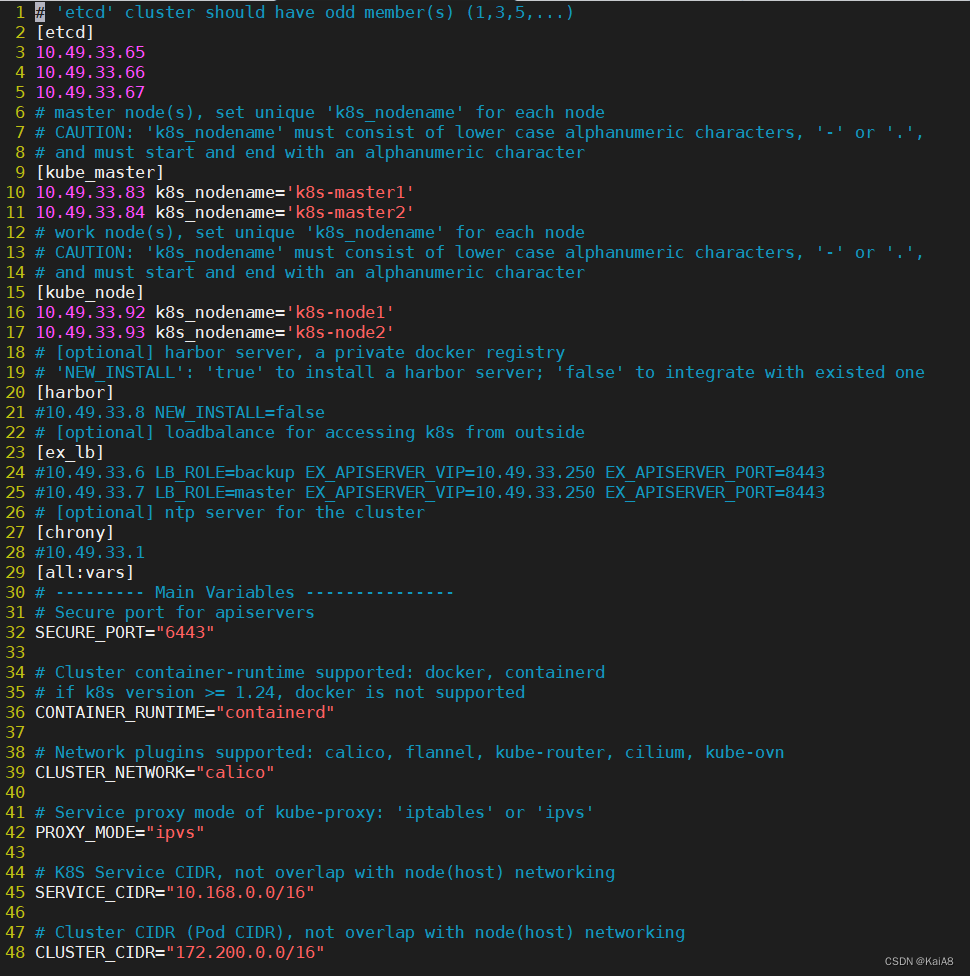Click the 'loadbalance for accessing k8s' comment
Screen dimensions: 970x976
click(310, 433)
